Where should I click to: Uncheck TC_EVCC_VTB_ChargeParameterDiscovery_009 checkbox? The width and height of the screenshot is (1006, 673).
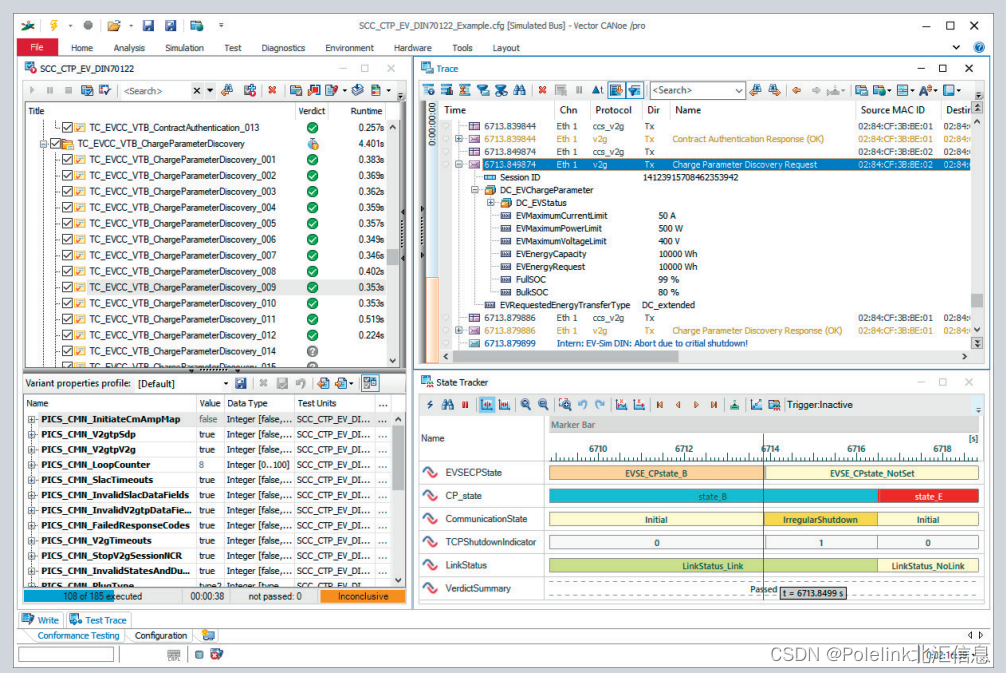[x=67, y=287]
